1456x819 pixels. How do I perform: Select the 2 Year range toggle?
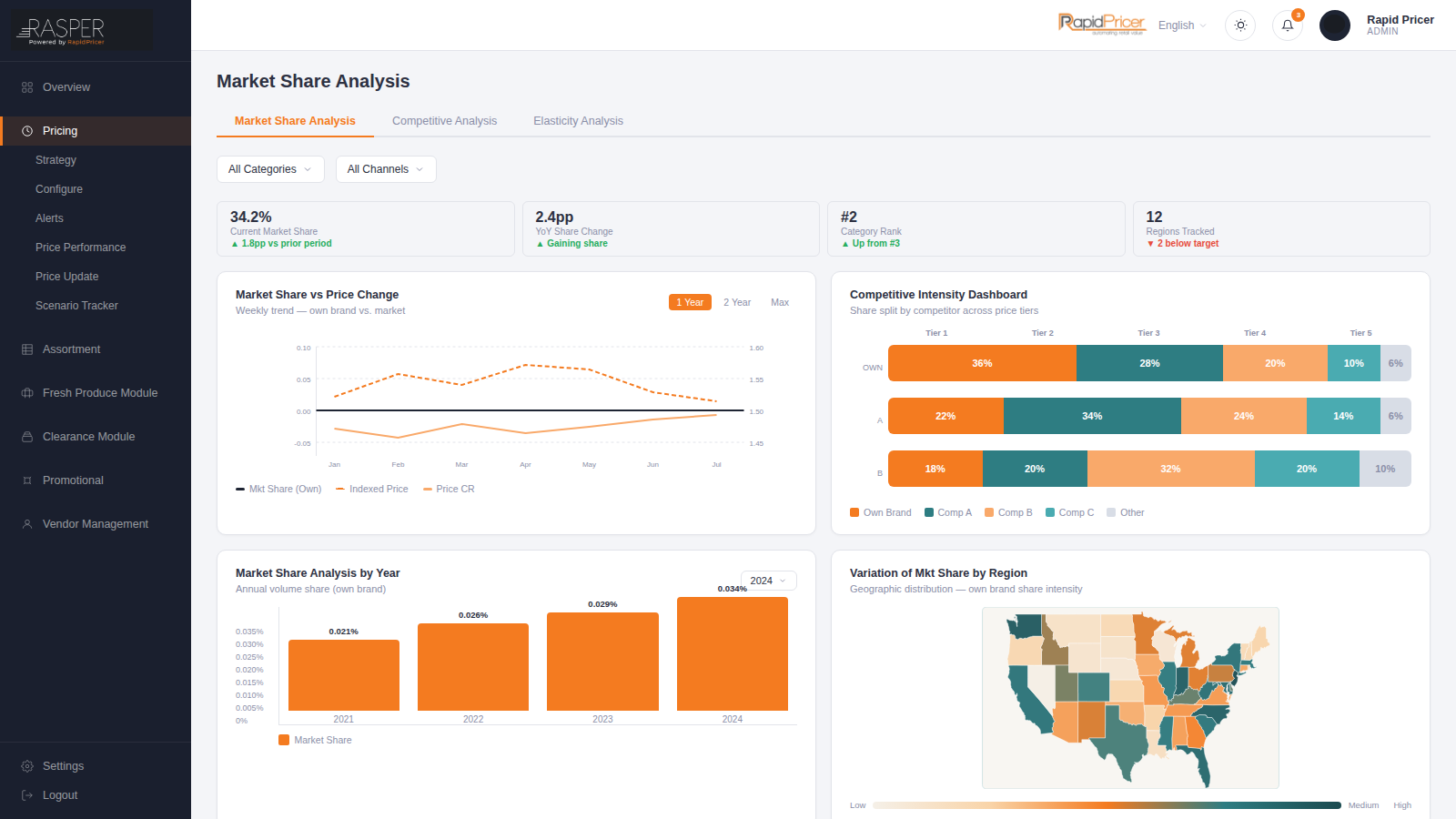(x=737, y=302)
